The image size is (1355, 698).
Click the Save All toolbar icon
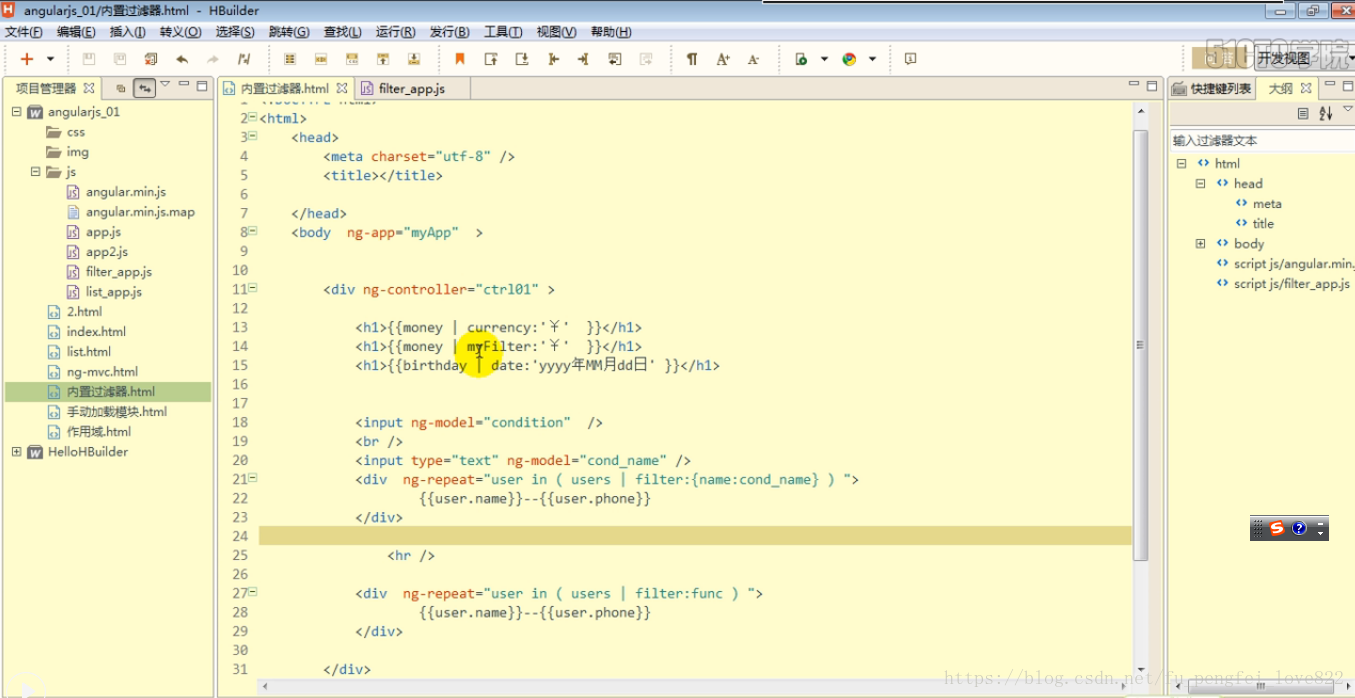pos(120,59)
